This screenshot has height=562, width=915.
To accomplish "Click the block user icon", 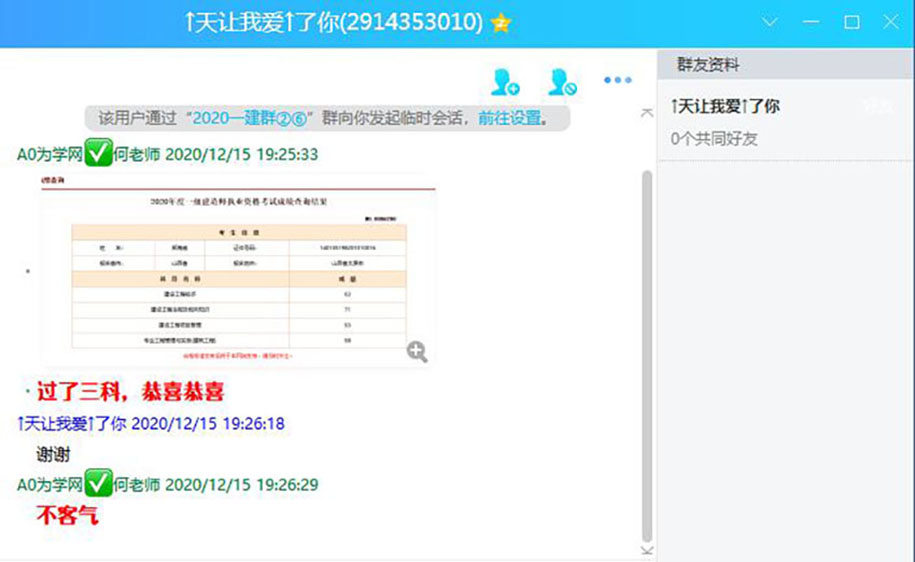I will click(x=562, y=80).
